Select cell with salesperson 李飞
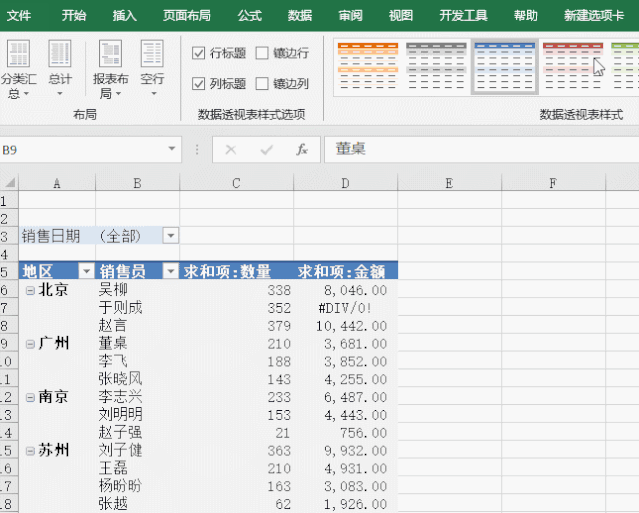639x513 pixels. 137,361
